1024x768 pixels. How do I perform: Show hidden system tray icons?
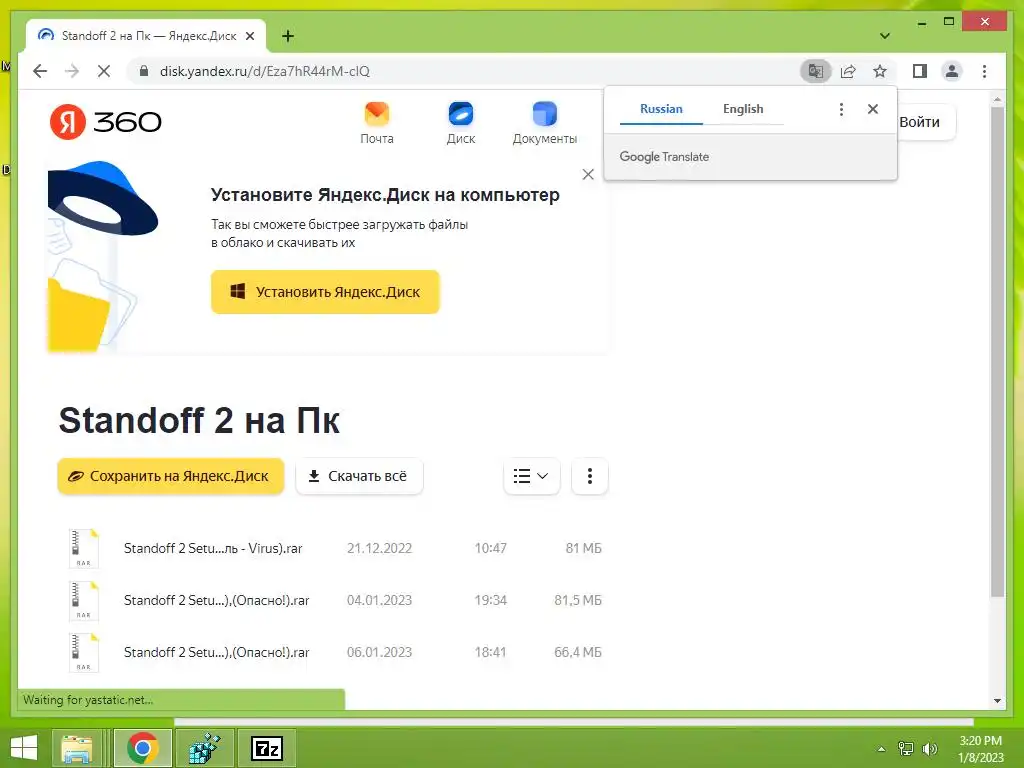pyautogui.click(x=881, y=749)
